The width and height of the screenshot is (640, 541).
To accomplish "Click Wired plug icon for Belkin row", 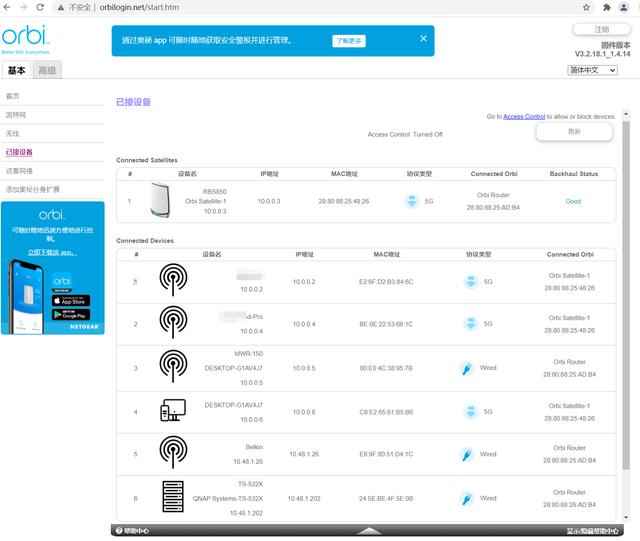I will pyautogui.click(x=467, y=454).
